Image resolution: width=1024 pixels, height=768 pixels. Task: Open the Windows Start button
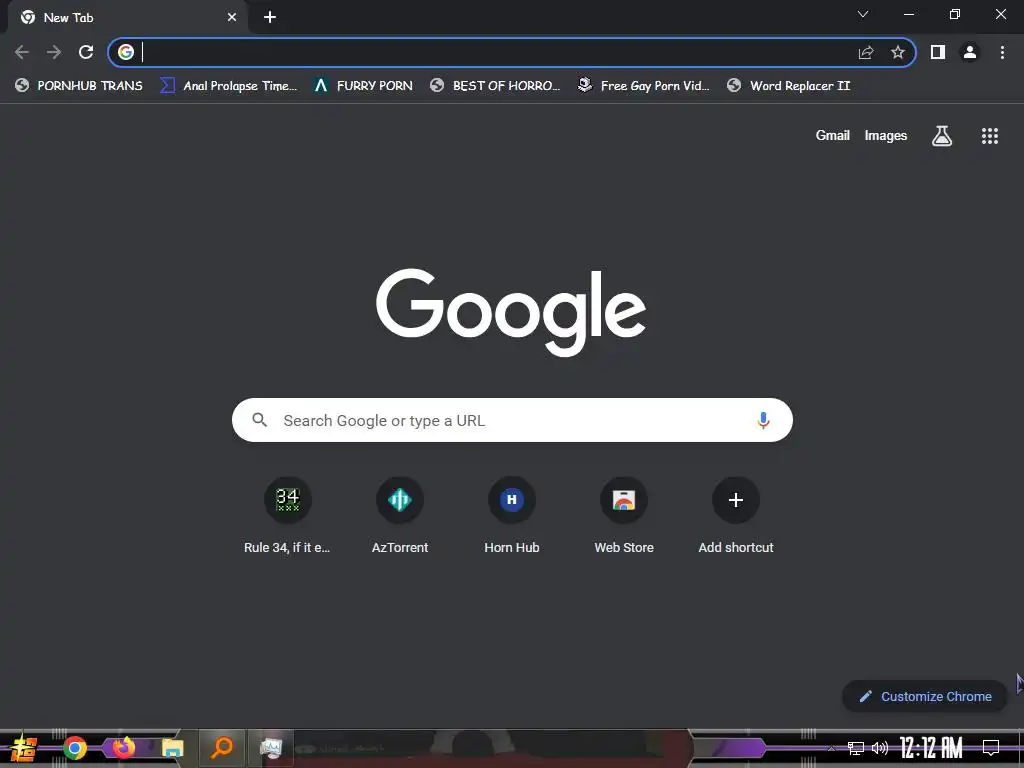[x=24, y=748]
